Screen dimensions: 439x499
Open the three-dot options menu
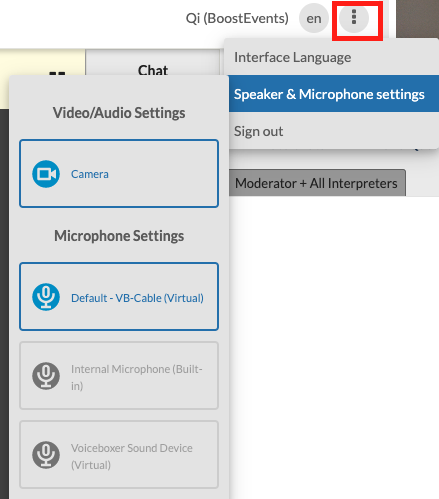[354, 18]
